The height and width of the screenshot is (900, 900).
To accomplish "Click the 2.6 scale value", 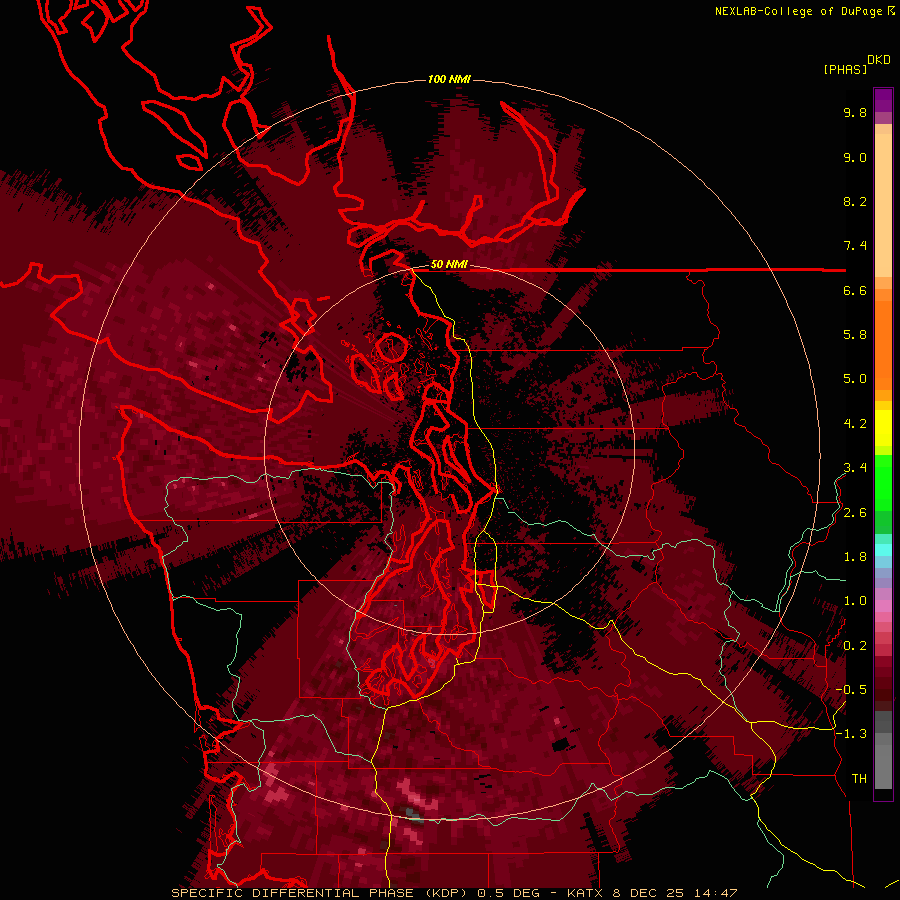I will [x=855, y=513].
